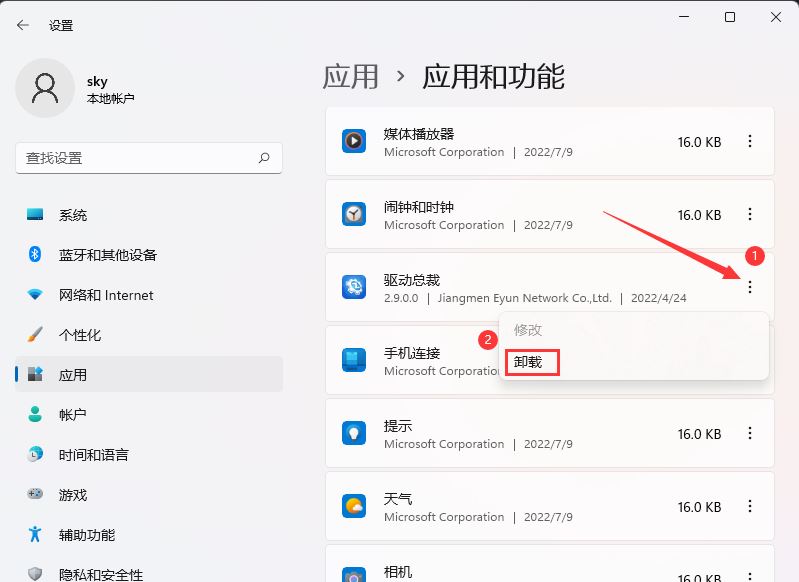Go to 网络和 Internet settings
Screen dimensions: 799x582
point(106,295)
